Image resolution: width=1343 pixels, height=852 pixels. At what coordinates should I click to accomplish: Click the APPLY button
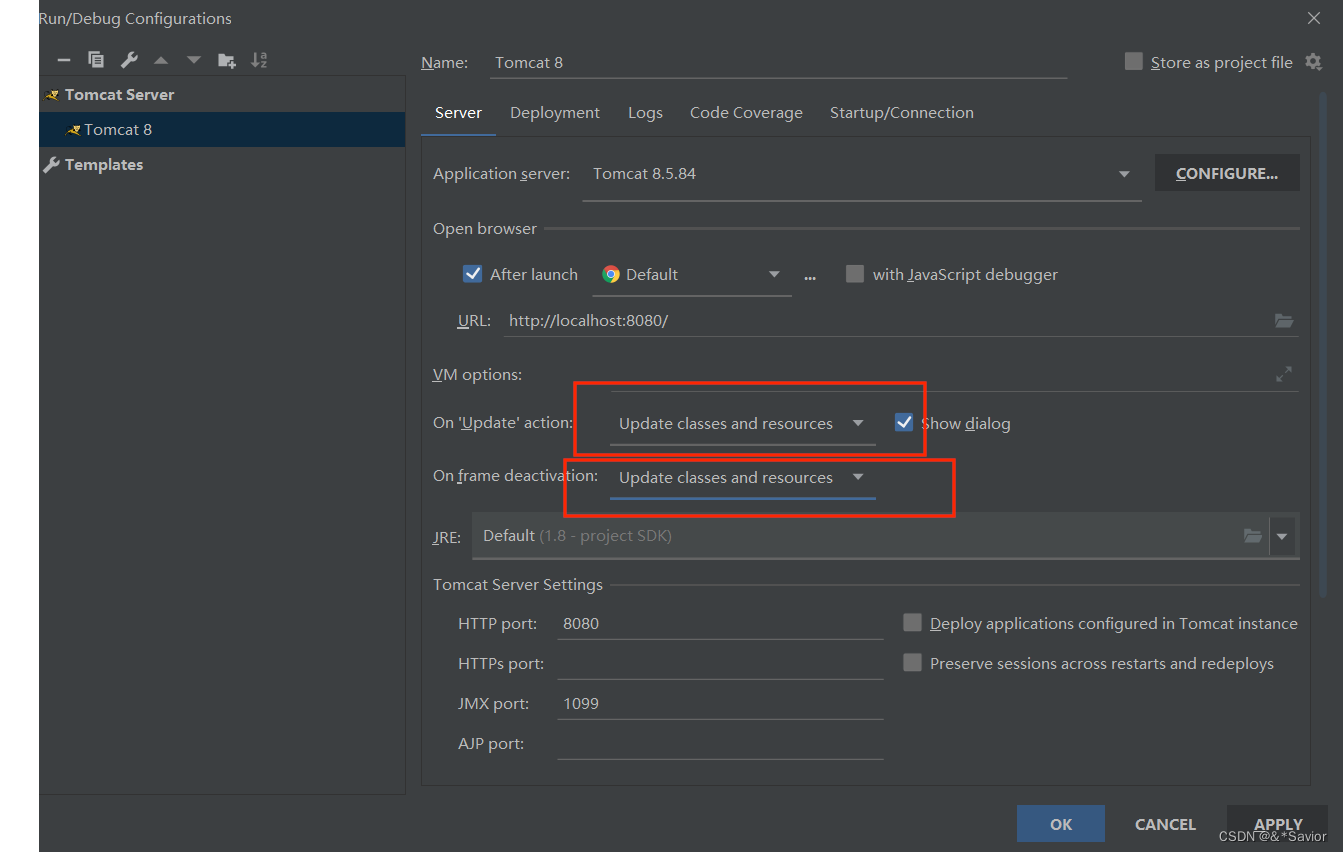(1278, 824)
